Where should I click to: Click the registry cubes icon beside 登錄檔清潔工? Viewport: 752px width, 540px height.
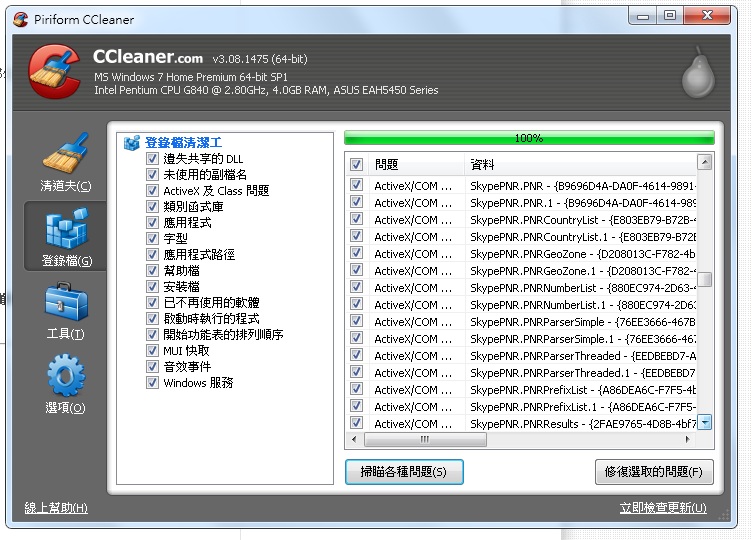point(131,142)
